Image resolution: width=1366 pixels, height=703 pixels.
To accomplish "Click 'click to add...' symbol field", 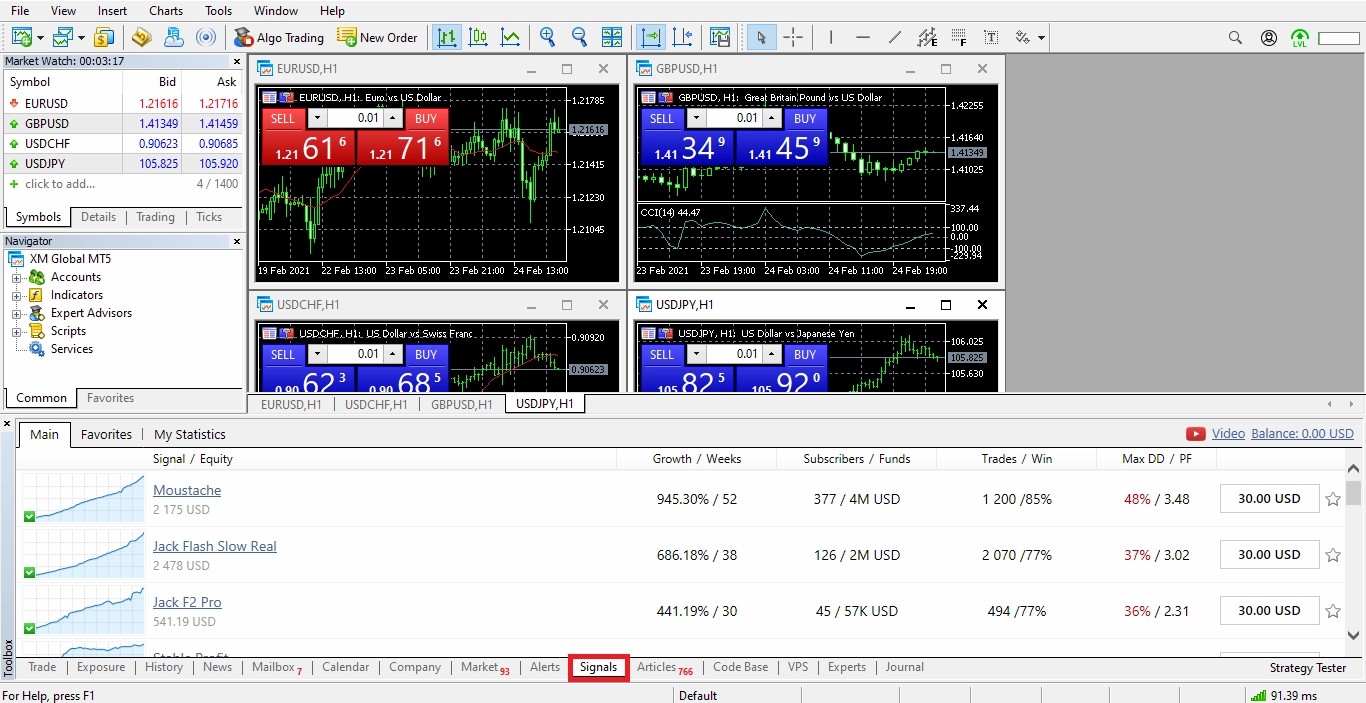I will [x=60, y=184].
